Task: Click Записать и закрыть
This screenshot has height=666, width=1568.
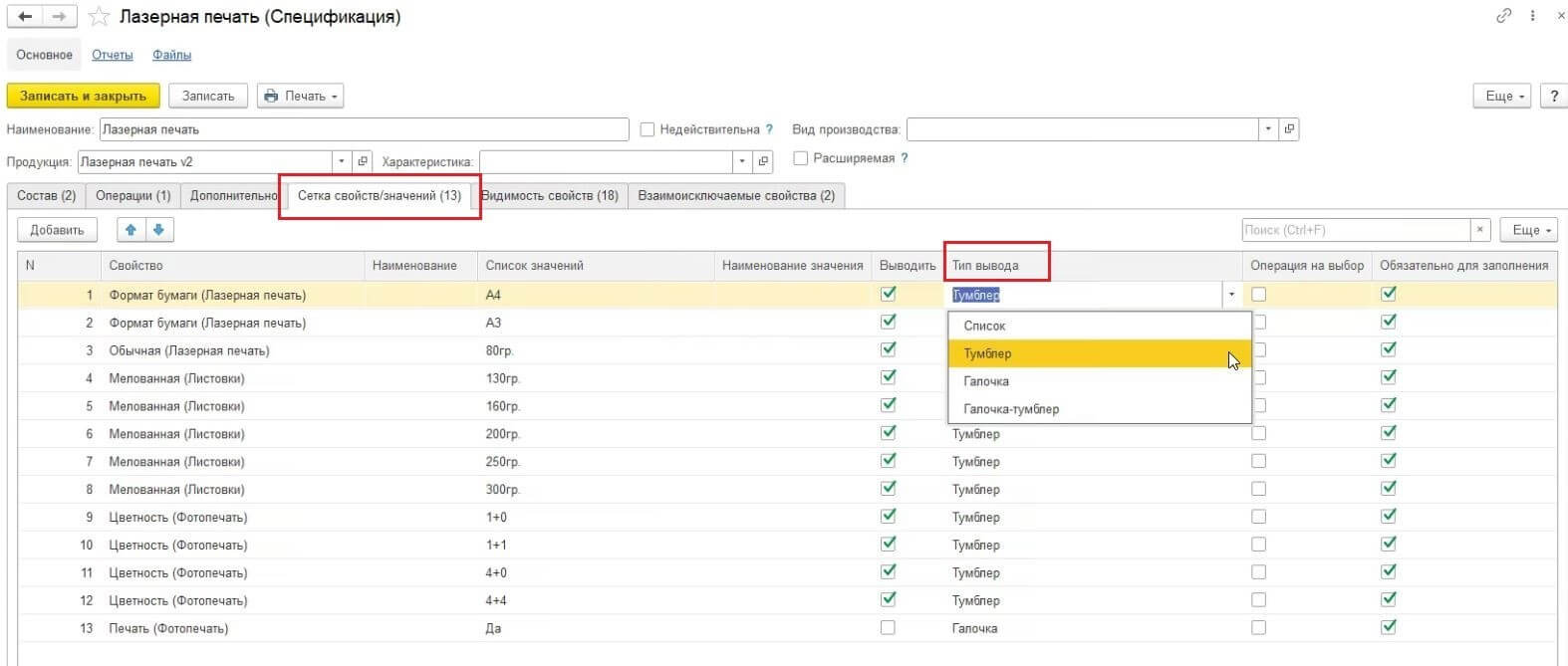Action: 83,96
